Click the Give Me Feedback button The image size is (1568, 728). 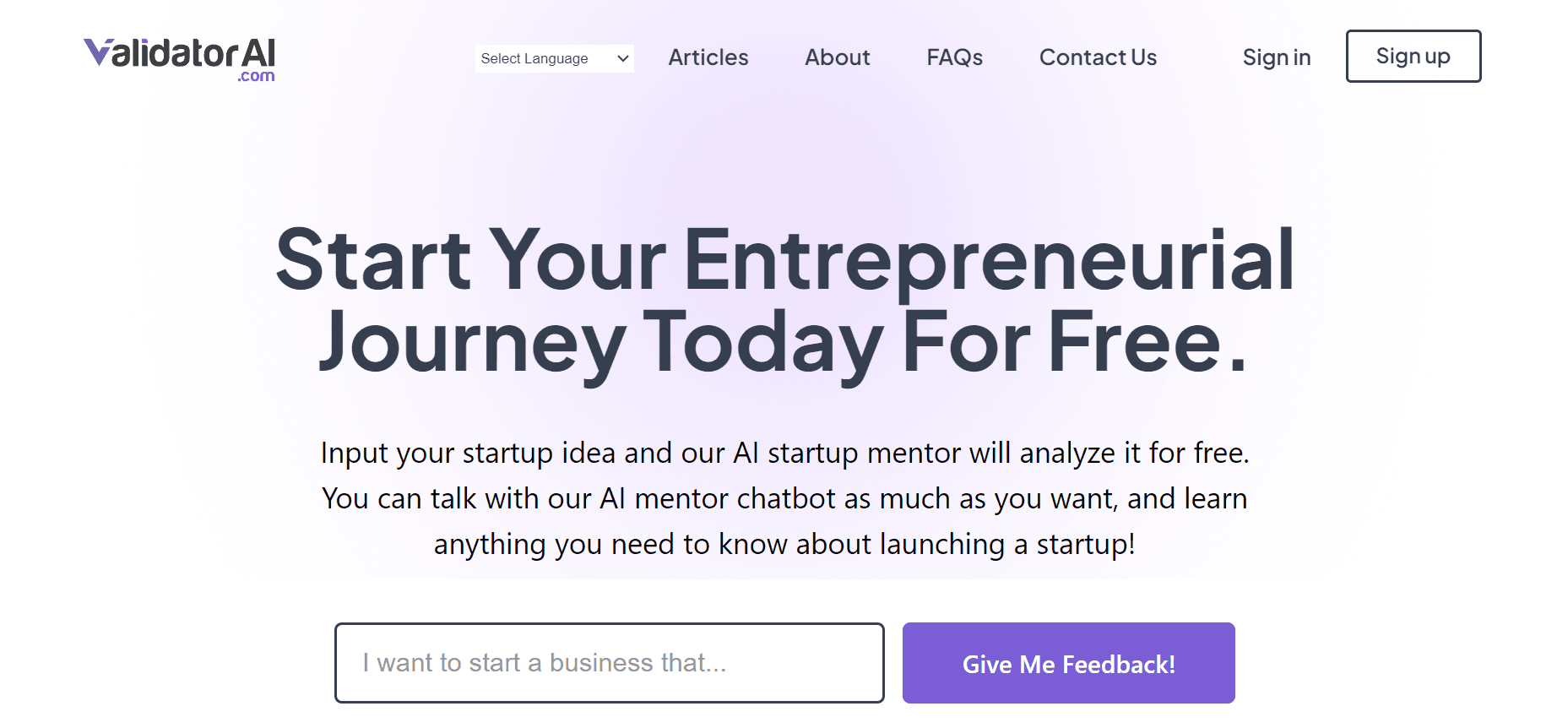click(x=1068, y=664)
